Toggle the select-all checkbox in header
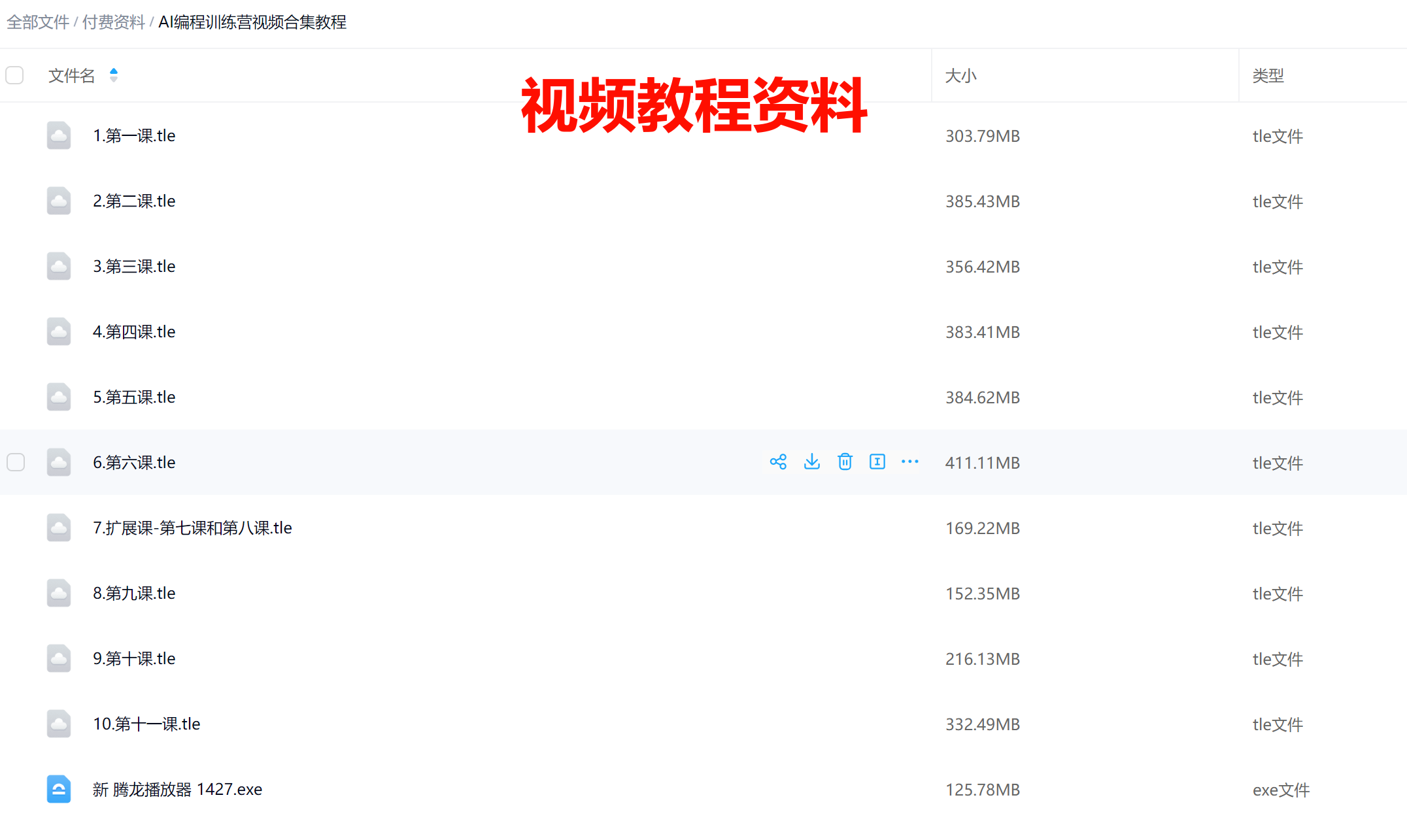1407x840 pixels. [x=14, y=75]
